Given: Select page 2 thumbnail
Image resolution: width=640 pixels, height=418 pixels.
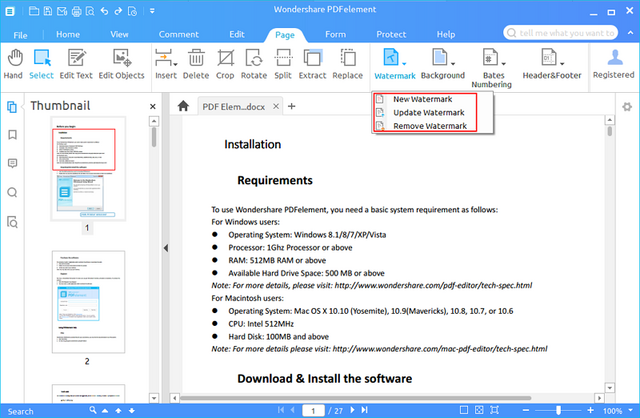Looking at the screenshot, I should click(x=88, y=302).
